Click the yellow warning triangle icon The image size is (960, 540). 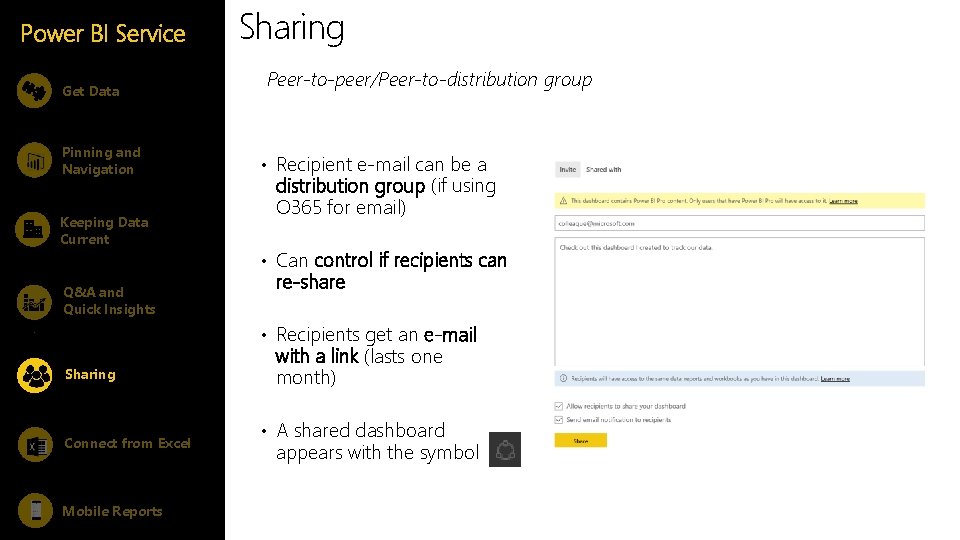[x=563, y=201]
